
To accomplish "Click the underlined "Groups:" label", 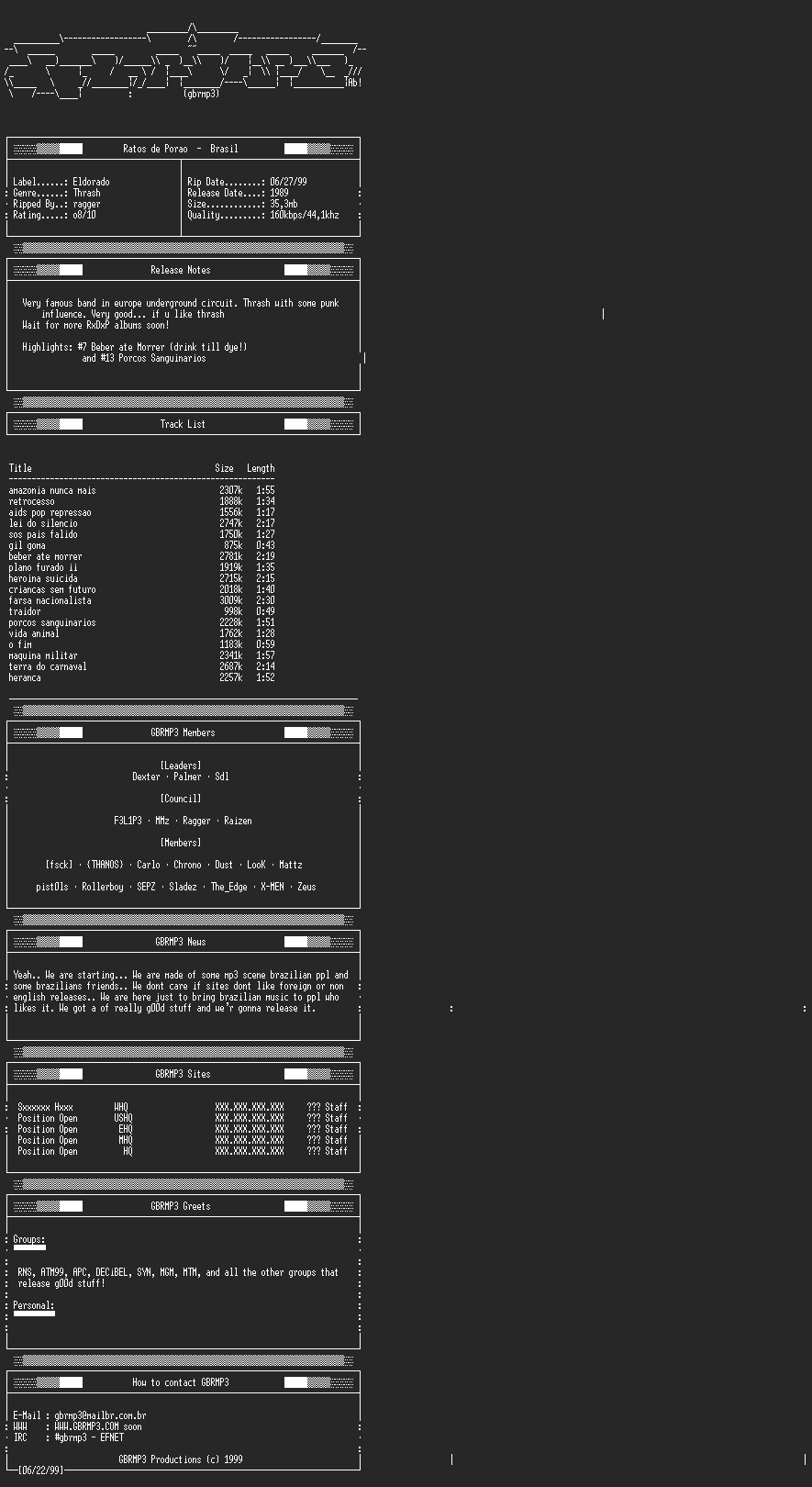I will [x=29, y=1239].
